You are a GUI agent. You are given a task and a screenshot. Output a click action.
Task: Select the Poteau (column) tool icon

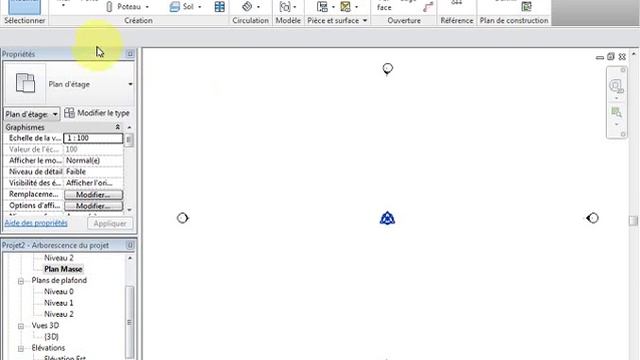(x=109, y=7)
